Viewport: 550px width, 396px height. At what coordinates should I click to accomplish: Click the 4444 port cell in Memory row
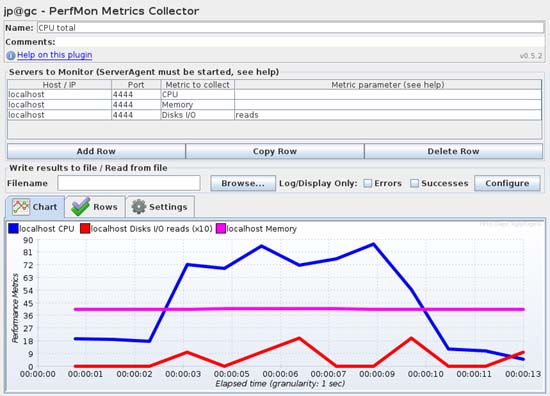136,105
